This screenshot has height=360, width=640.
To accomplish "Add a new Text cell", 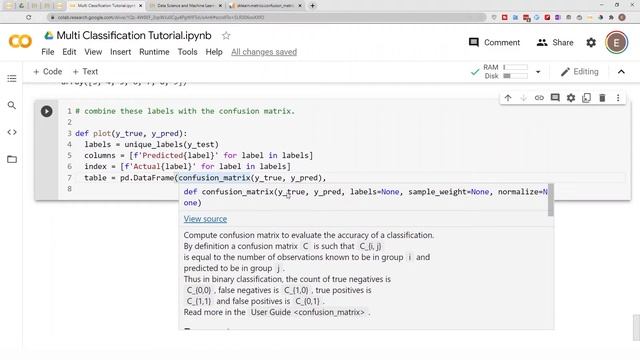I will pos(85,71).
